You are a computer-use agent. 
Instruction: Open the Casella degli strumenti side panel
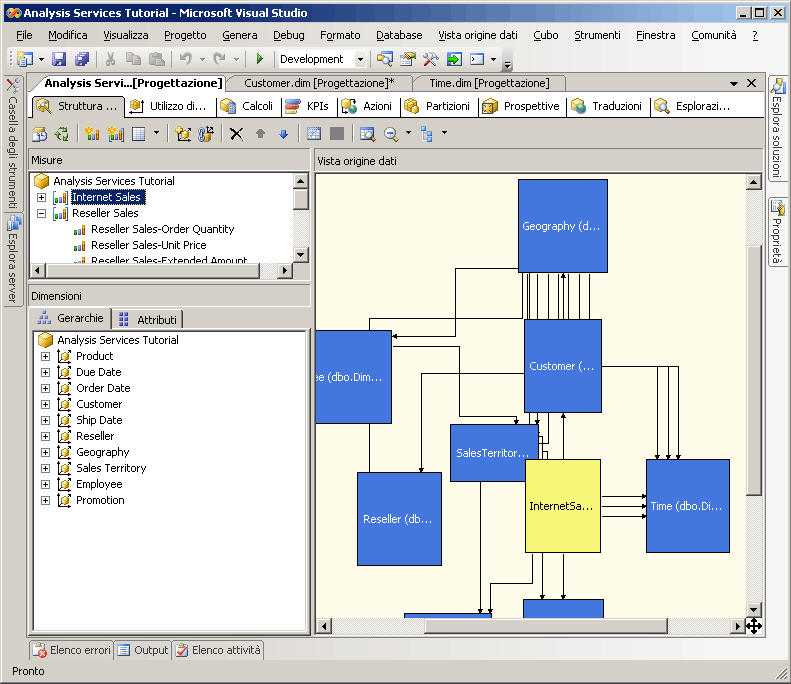click(x=13, y=143)
